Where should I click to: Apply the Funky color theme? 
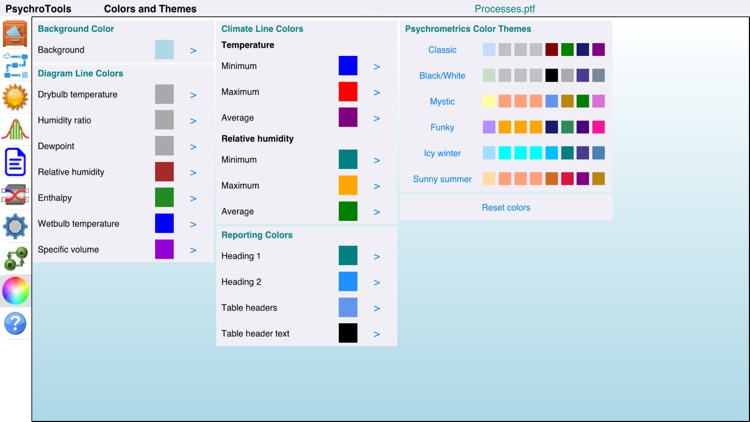[442, 127]
